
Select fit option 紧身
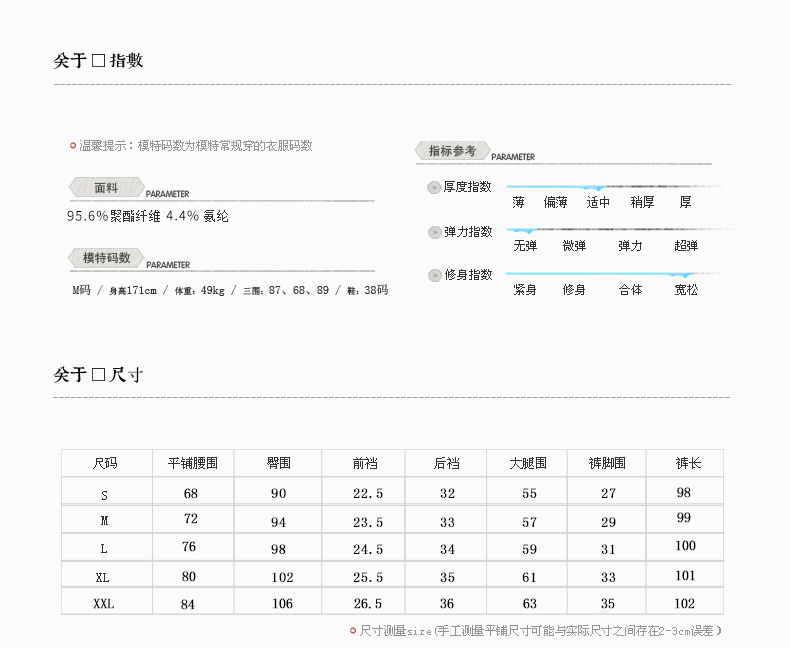pos(524,290)
